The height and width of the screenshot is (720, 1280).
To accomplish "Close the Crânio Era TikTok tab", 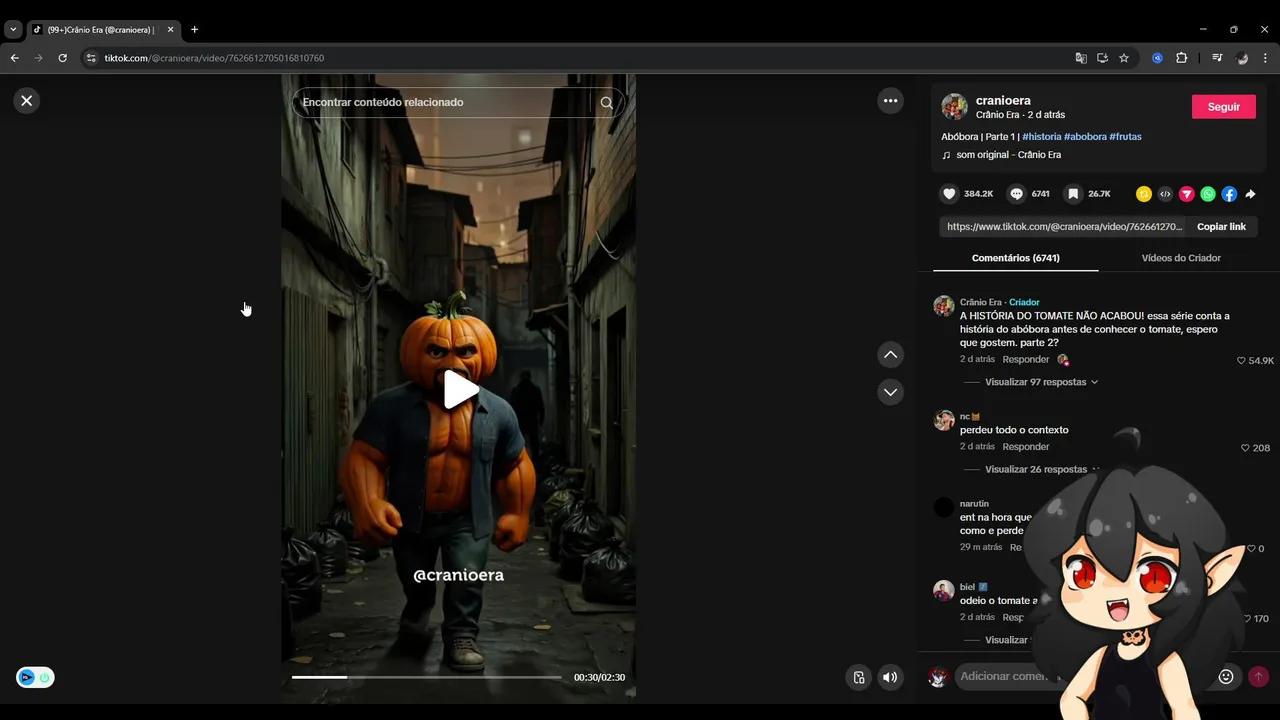I will coord(170,29).
